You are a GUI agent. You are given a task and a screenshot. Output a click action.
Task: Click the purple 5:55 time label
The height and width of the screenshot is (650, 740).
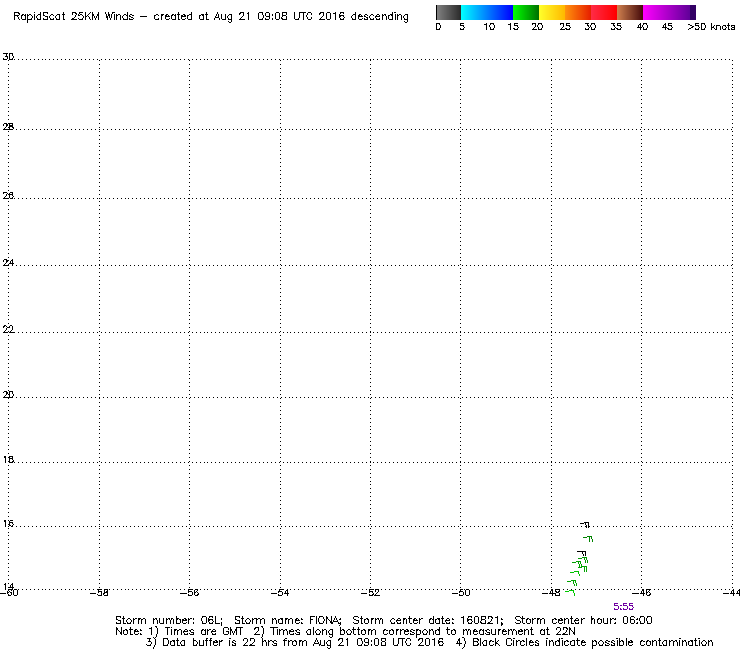tap(623, 607)
